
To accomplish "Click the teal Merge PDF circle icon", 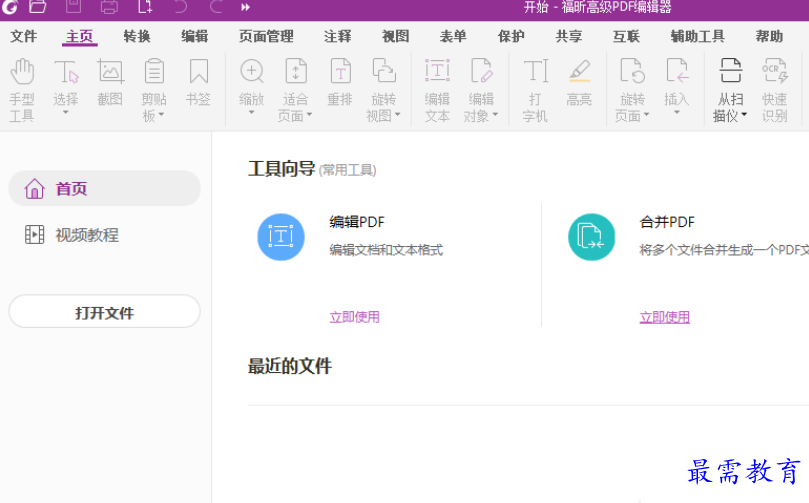I will tap(591, 237).
